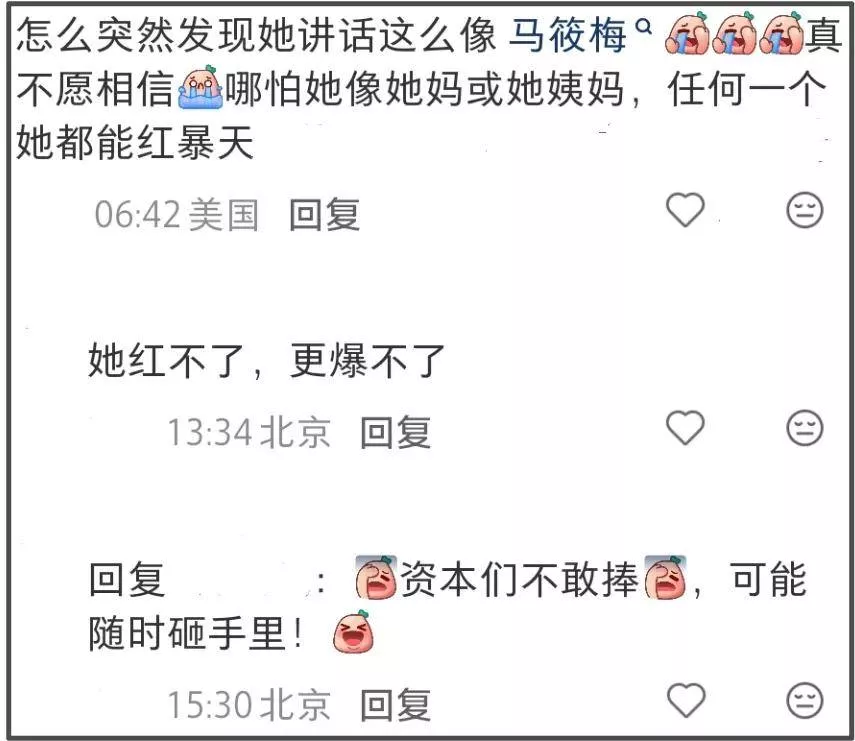Like the 15:30 北京 comment with heart icon
Viewport: 855px width, 741px height.
[x=685, y=700]
